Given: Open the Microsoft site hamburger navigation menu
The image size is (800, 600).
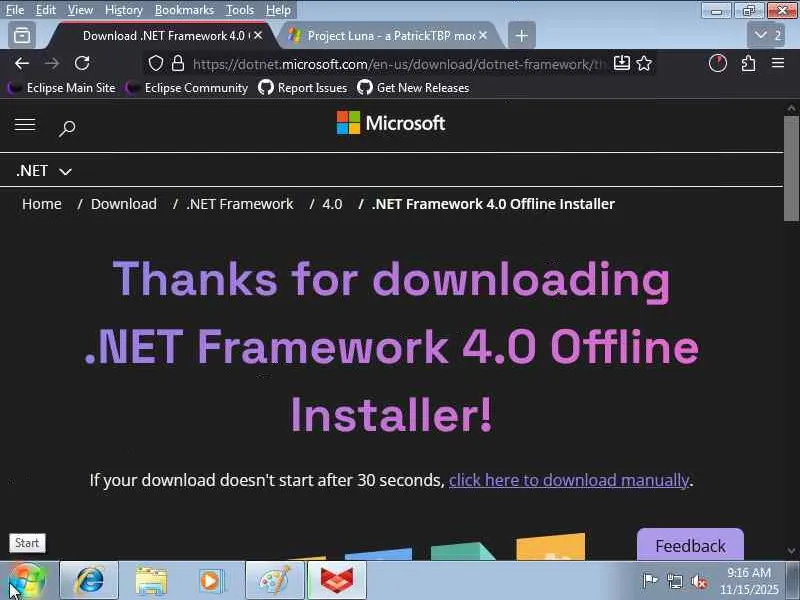Looking at the screenshot, I should tap(25, 124).
